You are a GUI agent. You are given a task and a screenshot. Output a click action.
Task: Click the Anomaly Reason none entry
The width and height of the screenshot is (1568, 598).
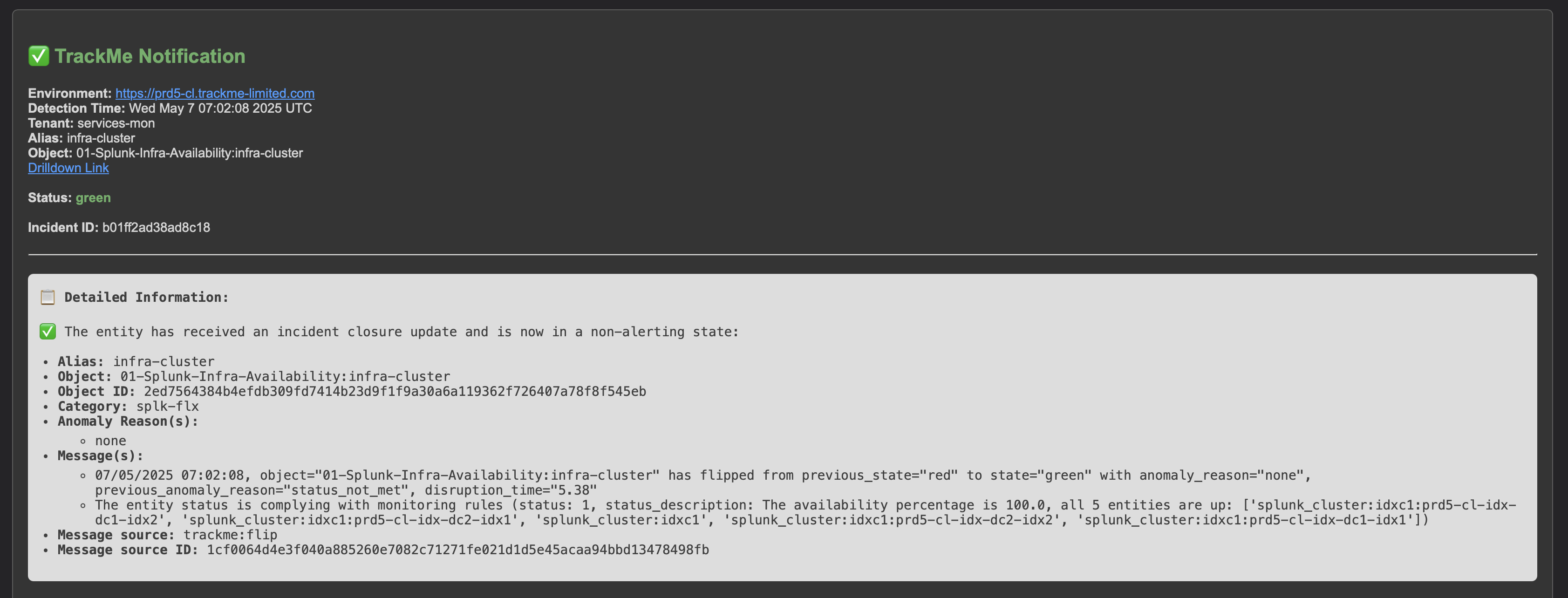point(111,441)
